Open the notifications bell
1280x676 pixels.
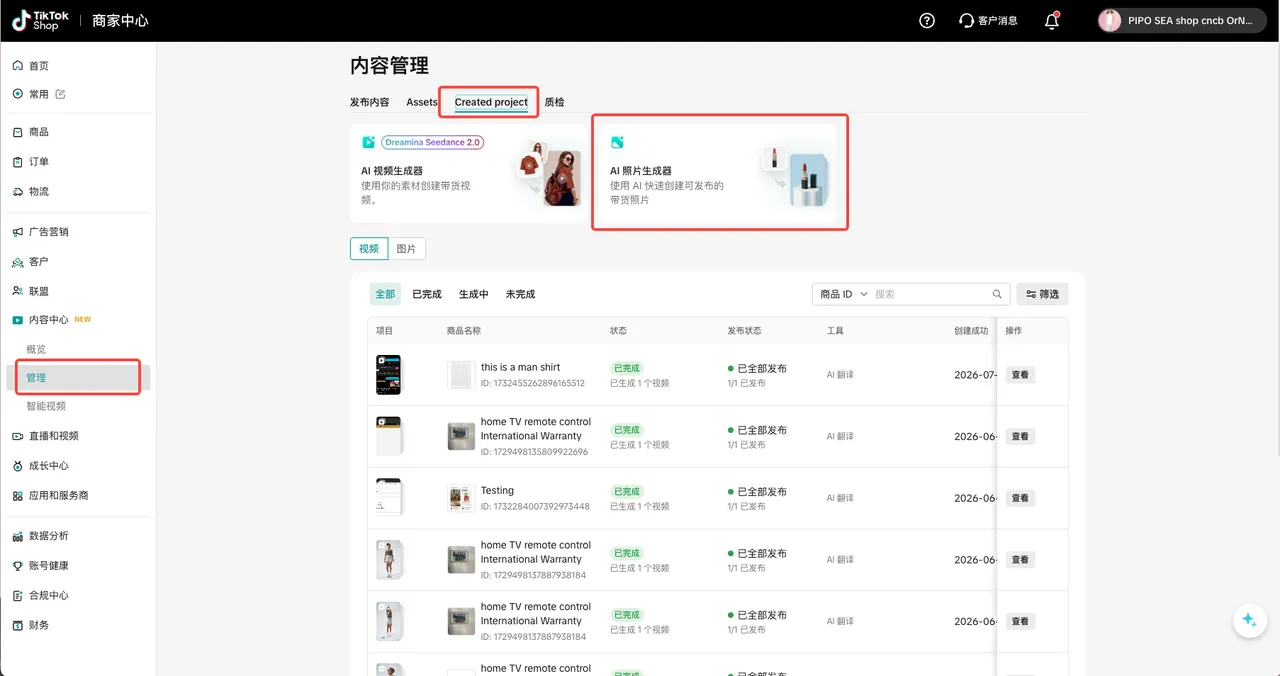(x=1052, y=20)
